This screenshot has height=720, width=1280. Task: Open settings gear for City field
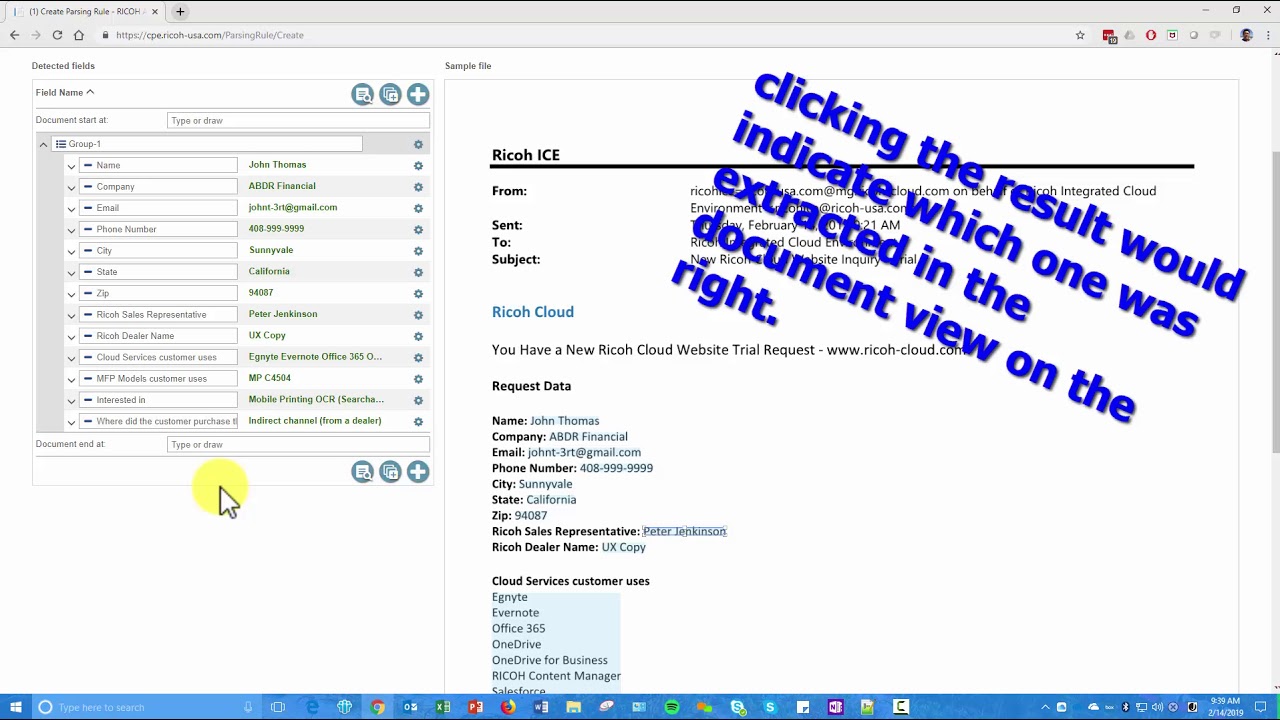click(418, 251)
